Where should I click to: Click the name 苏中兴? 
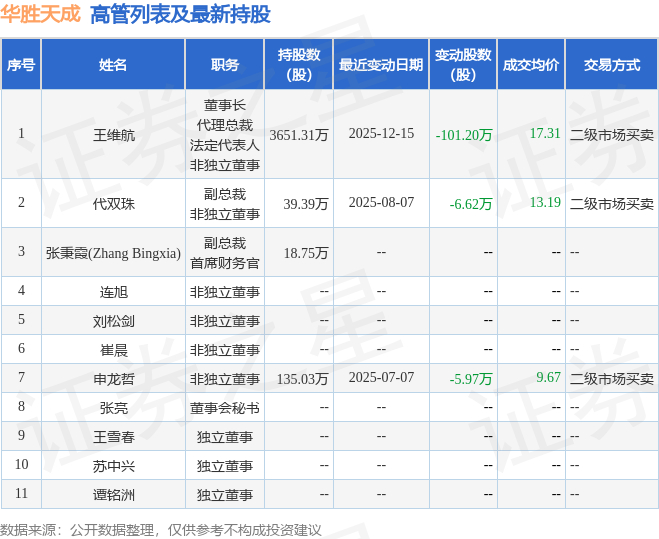[x=114, y=466]
